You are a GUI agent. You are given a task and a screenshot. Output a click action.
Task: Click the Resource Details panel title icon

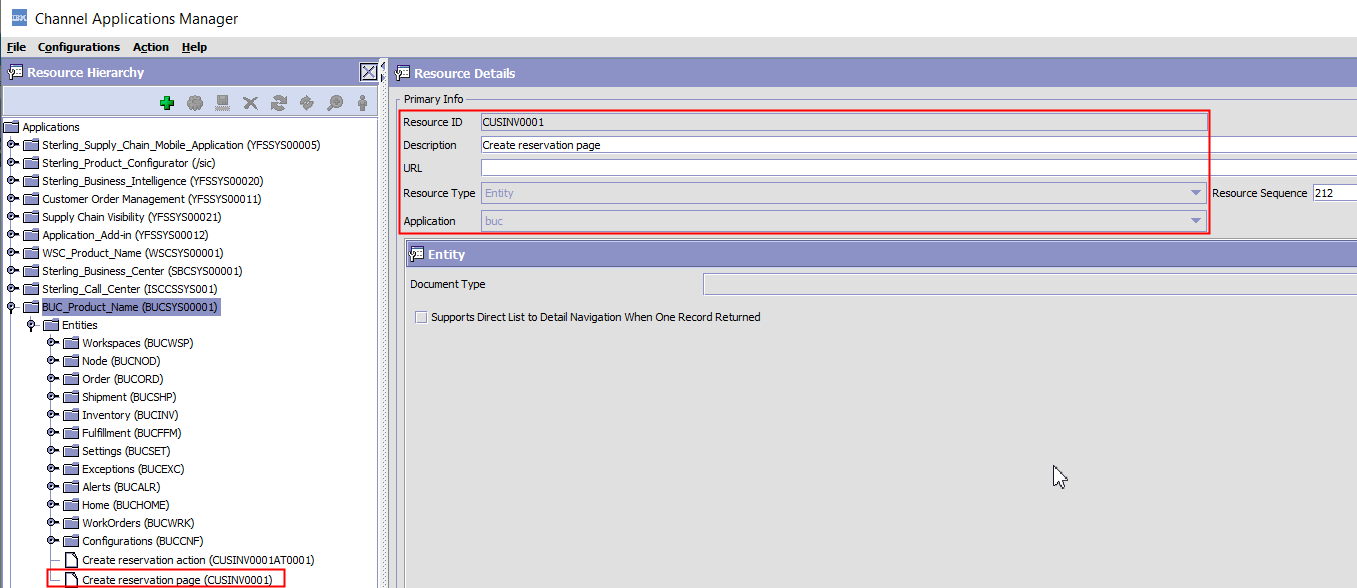click(402, 73)
